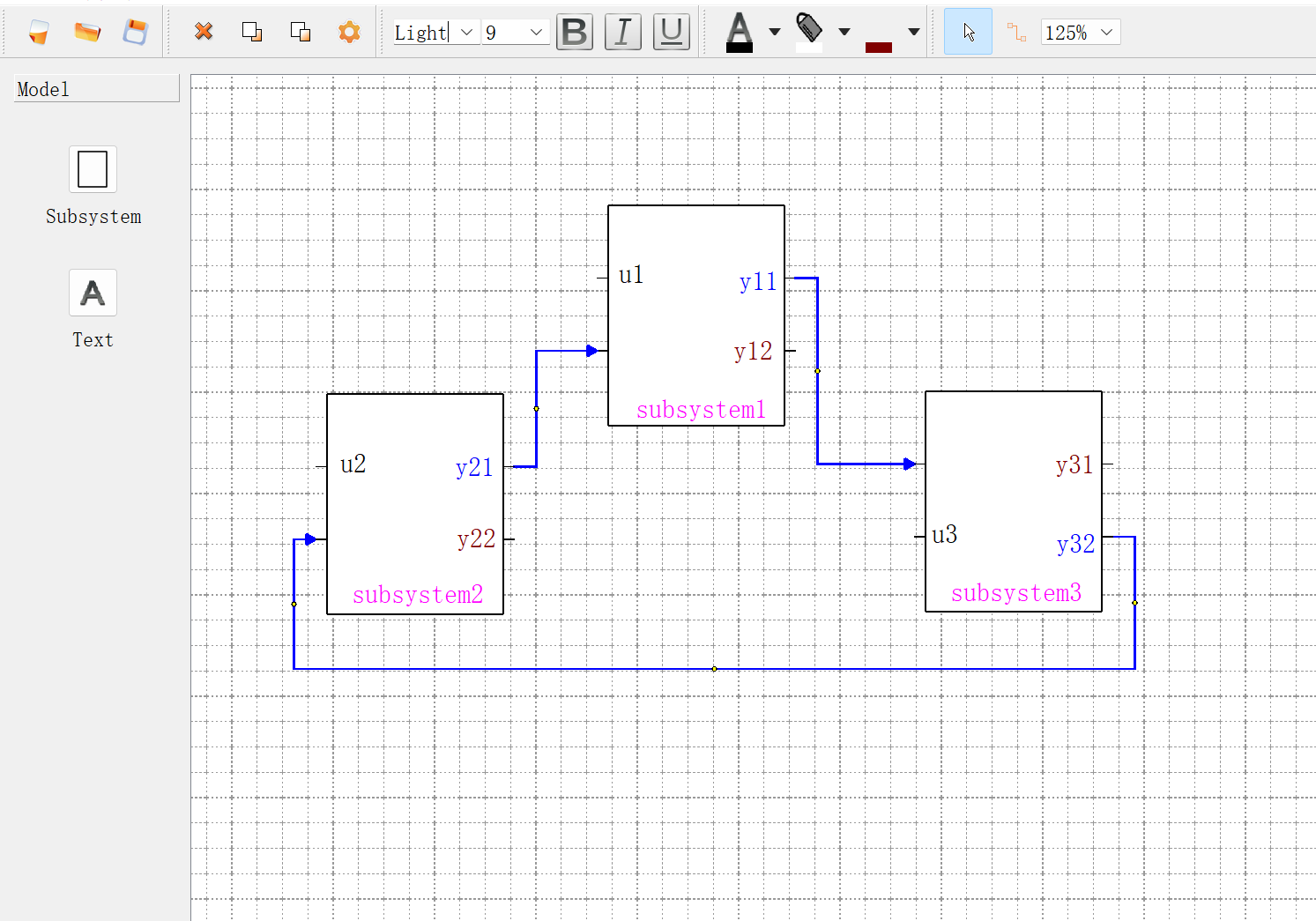Save the model with the floppy disk icon
This screenshot has width=1316, height=921.
click(136, 33)
